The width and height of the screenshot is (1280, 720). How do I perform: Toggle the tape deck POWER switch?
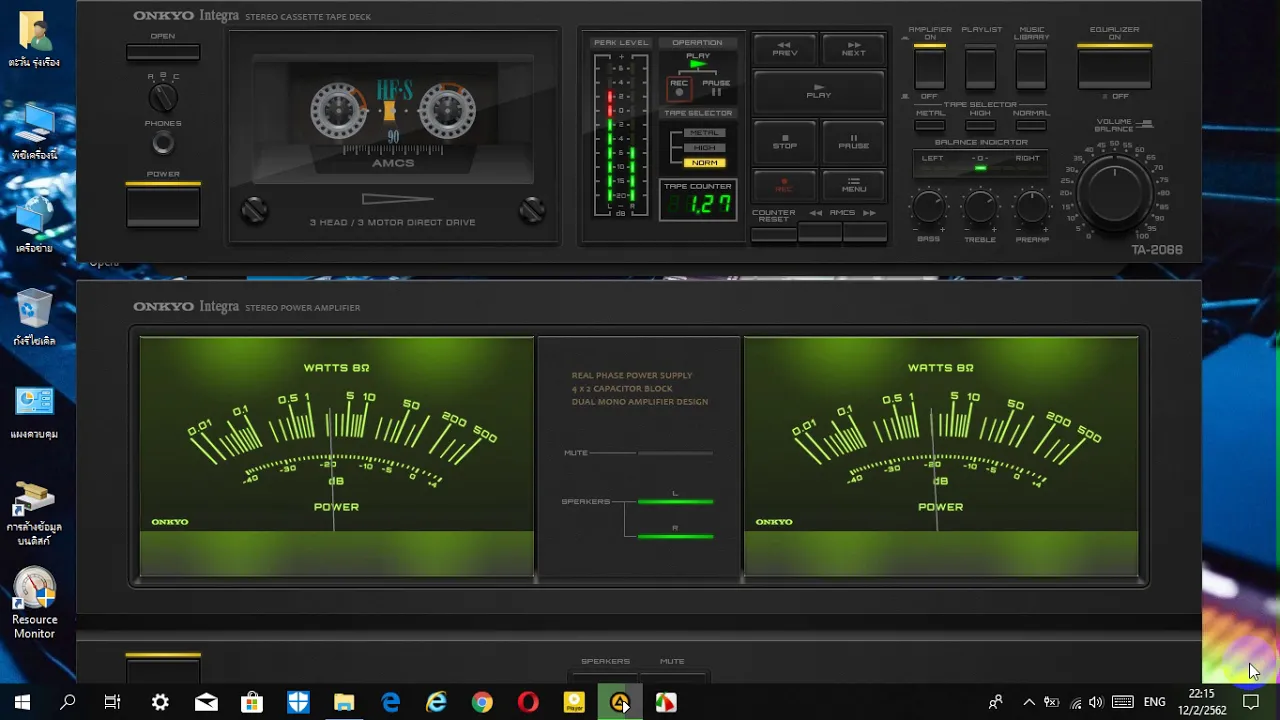(x=163, y=206)
